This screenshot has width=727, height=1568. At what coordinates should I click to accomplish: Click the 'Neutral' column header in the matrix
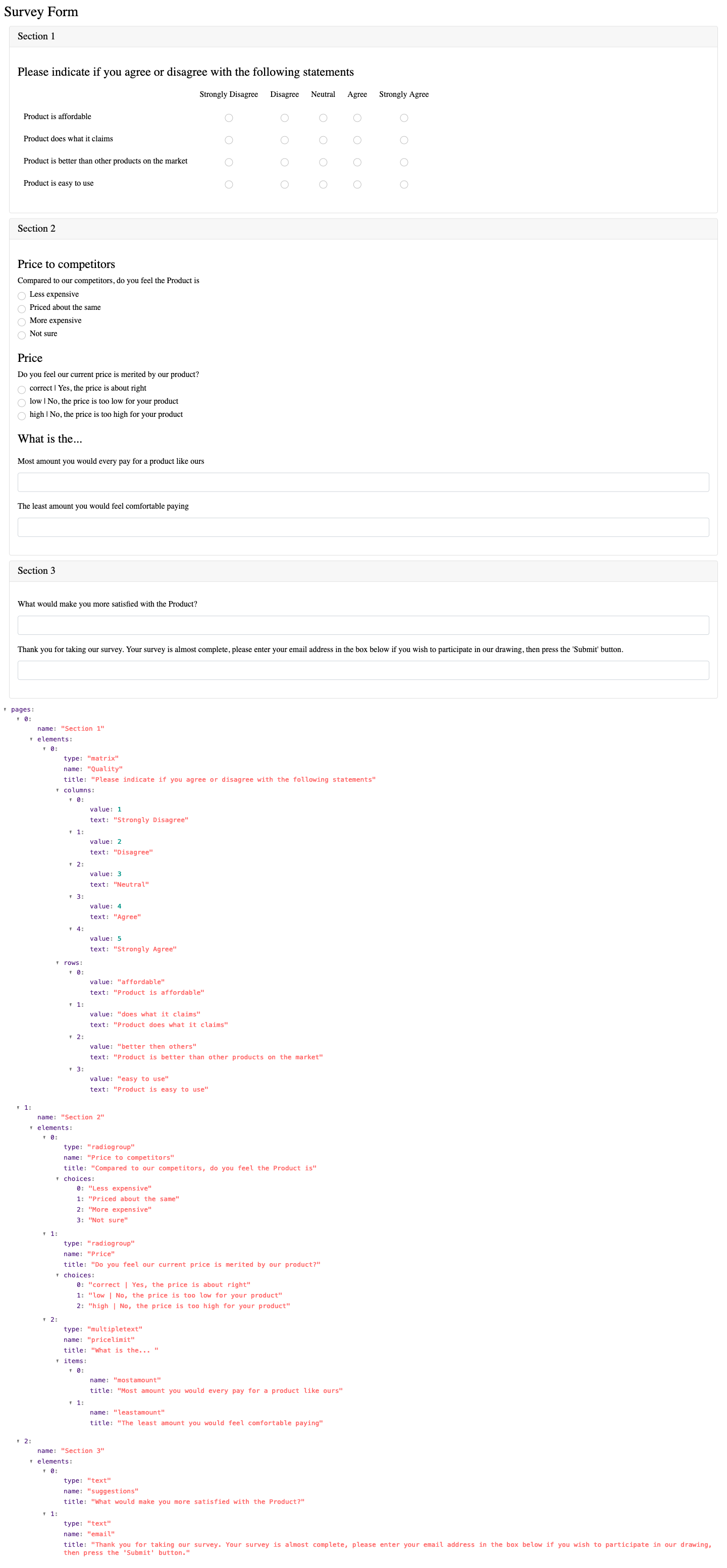point(323,94)
